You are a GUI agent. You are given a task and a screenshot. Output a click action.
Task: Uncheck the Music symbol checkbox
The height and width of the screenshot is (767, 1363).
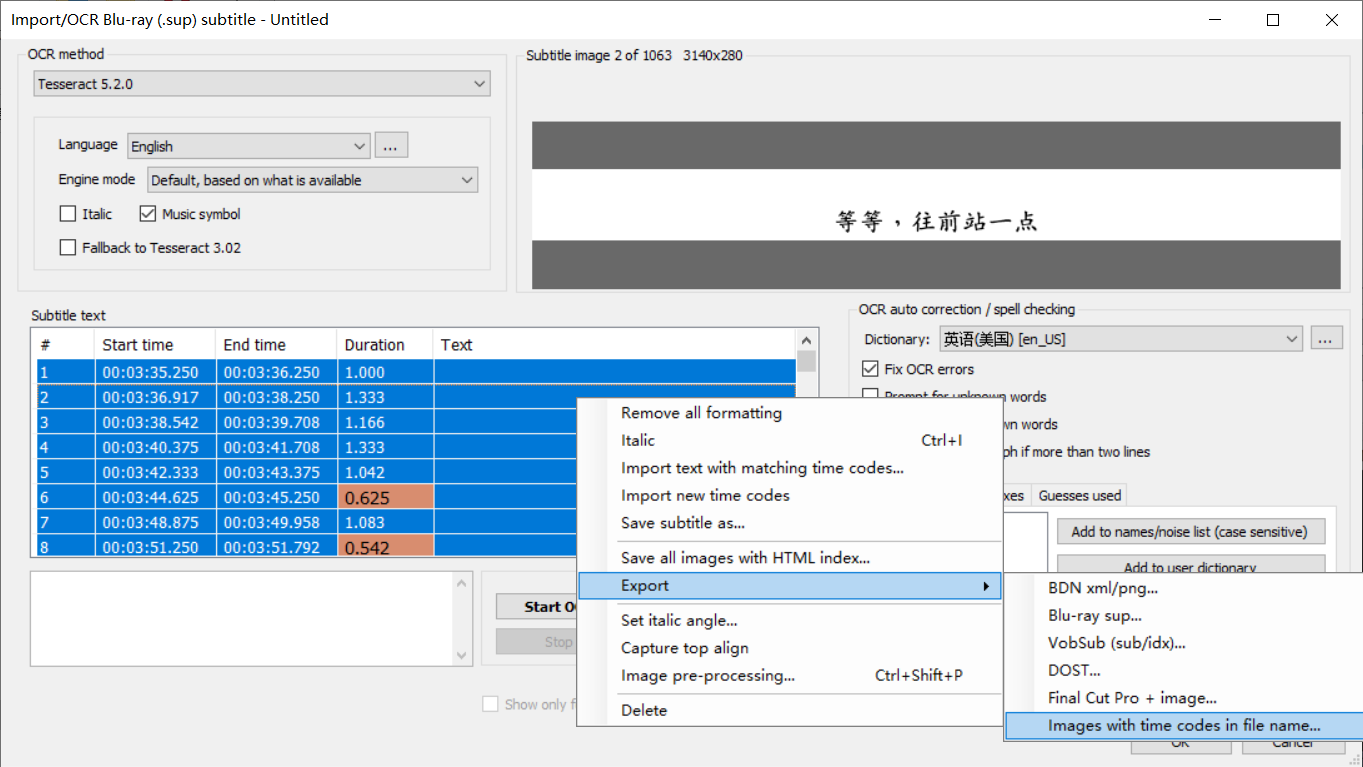coord(148,213)
